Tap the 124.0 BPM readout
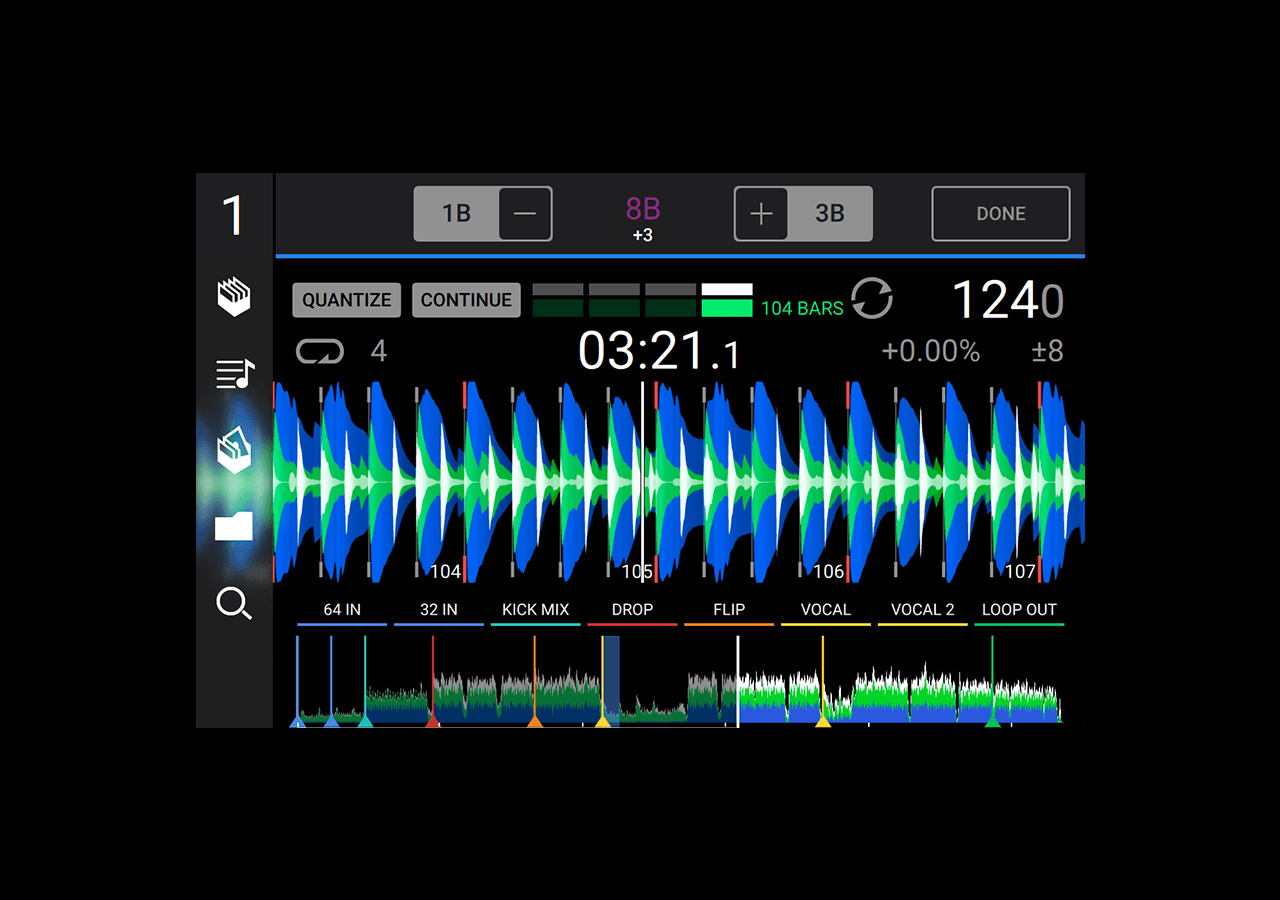The width and height of the screenshot is (1280, 900). tap(1007, 300)
